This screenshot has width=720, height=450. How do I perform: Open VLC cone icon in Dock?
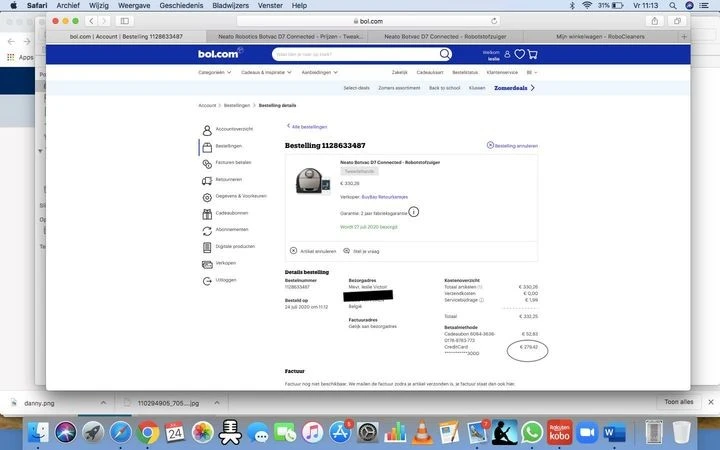coord(422,433)
